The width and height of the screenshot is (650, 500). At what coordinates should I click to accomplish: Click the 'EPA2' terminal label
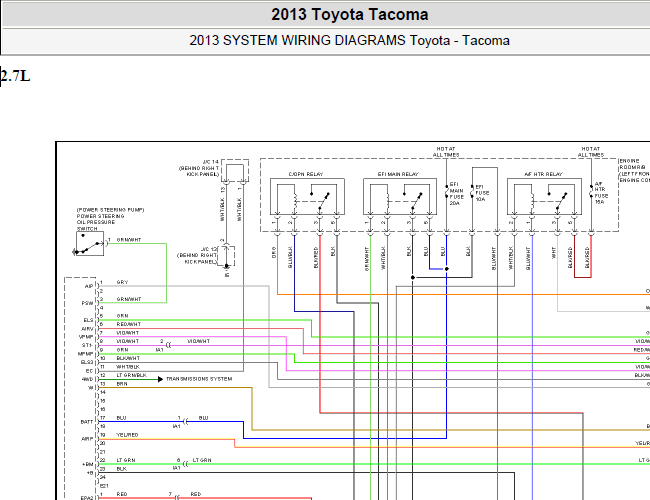(x=87, y=498)
